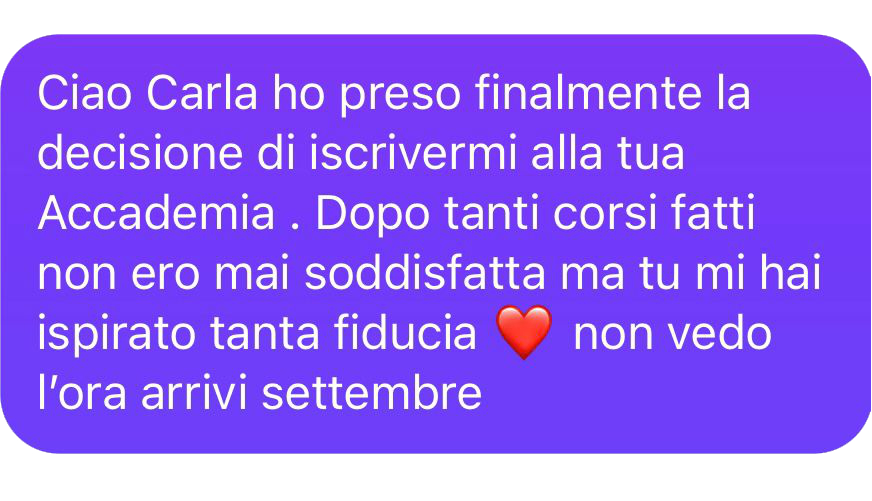This screenshot has height=501, width=872.
Task: Click the word "Accademia" in the text
Action: click(157, 213)
